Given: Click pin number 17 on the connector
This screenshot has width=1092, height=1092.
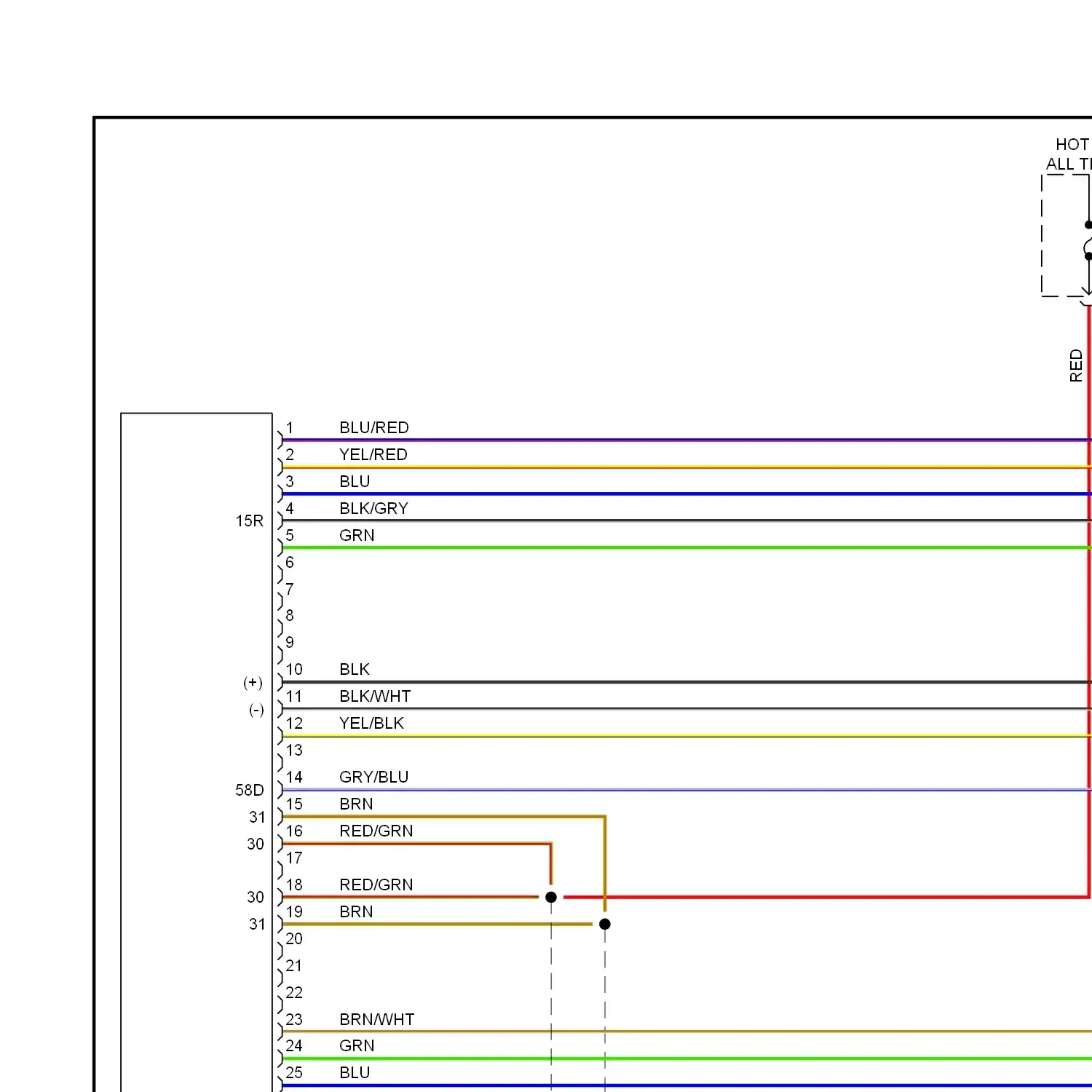Looking at the screenshot, I should (294, 858).
